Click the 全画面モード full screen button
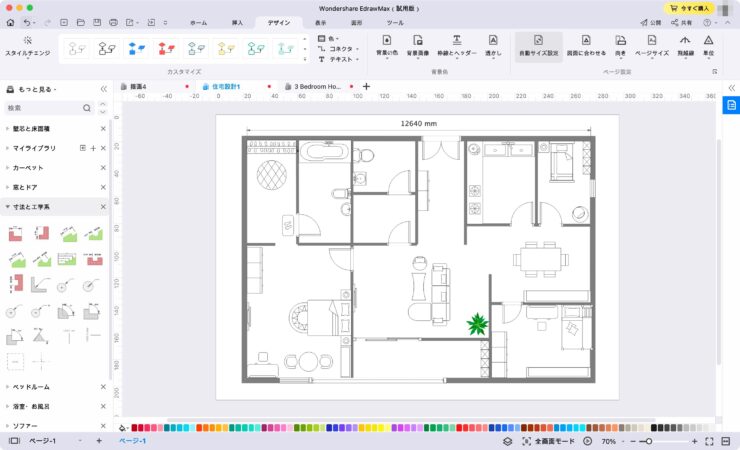This screenshot has height=450, width=740. click(x=548, y=442)
